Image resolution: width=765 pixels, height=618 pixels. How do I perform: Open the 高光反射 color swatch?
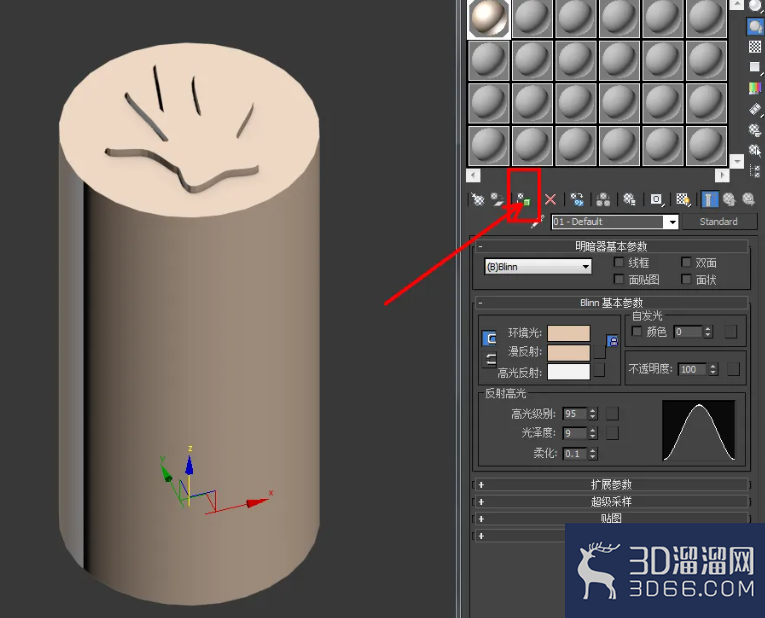(569, 372)
